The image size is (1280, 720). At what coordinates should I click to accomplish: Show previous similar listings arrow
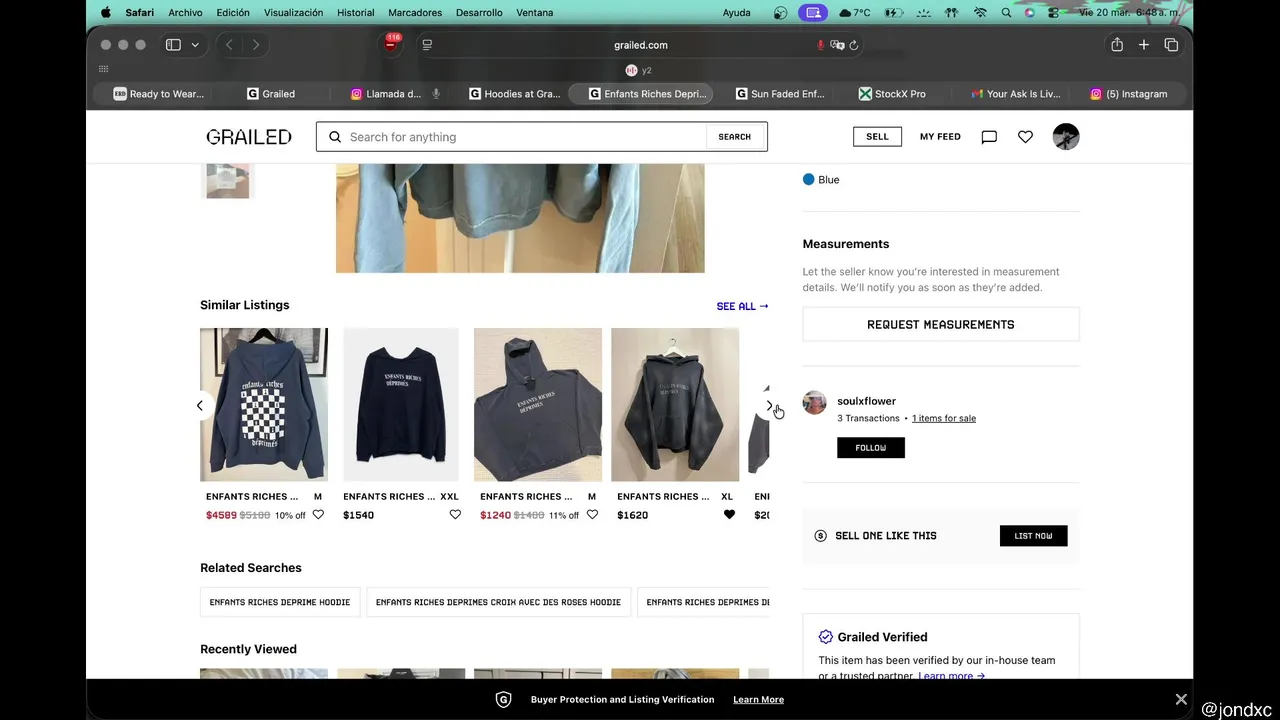pos(199,405)
